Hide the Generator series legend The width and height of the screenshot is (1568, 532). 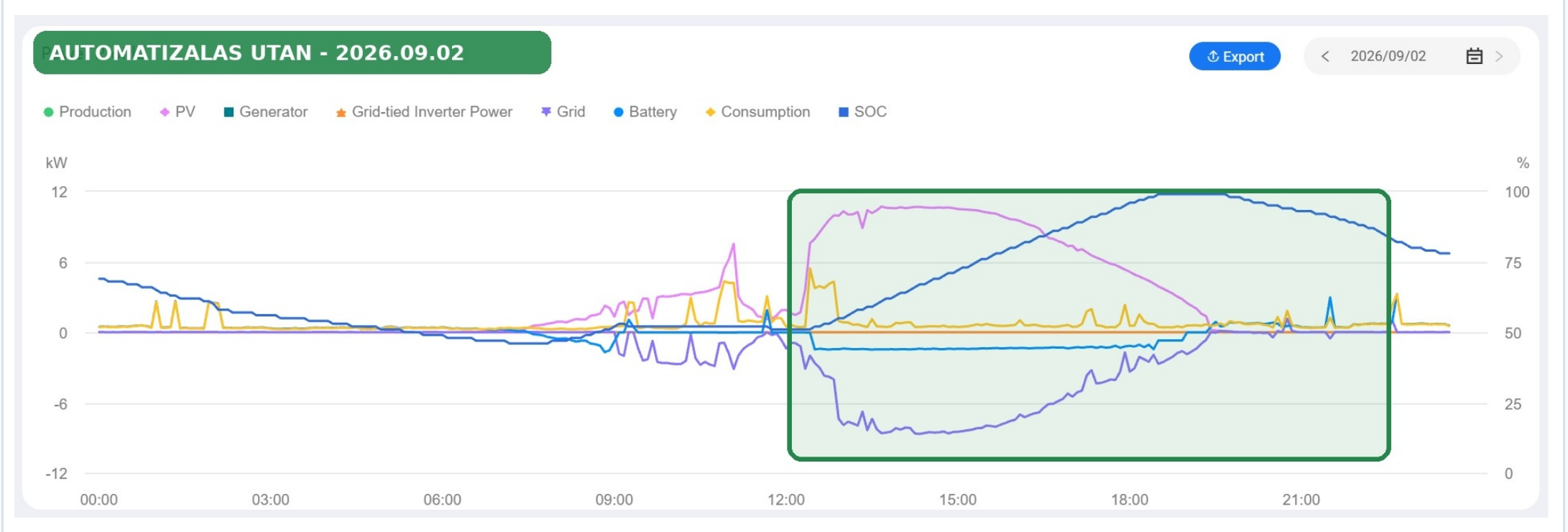(x=266, y=112)
